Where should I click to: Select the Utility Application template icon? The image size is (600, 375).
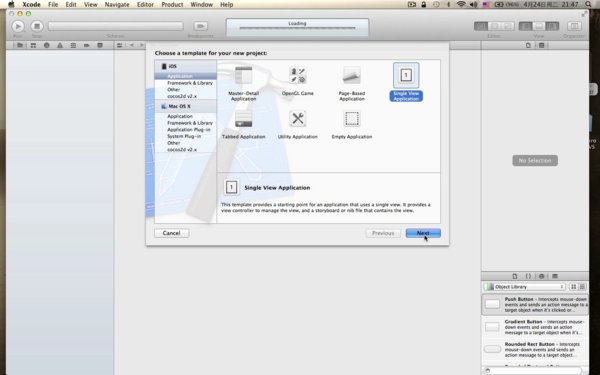(298, 119)
